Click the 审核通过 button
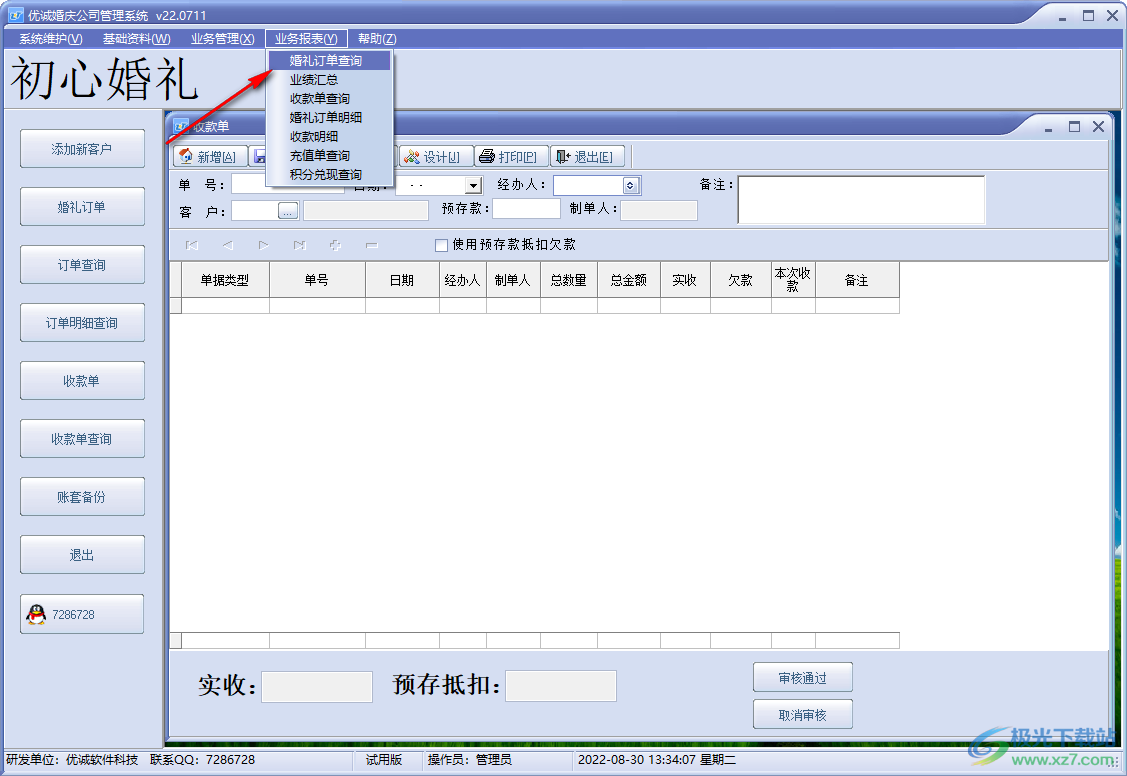 [803, 678]
